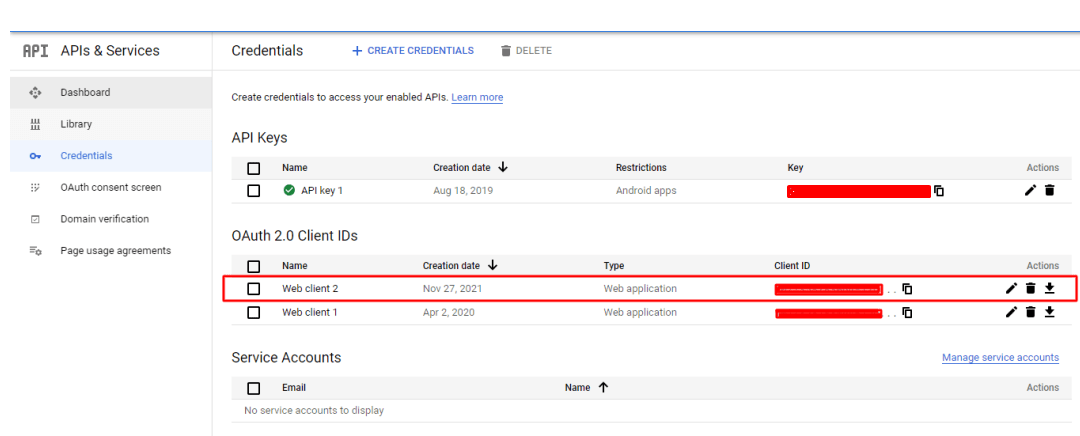Go to Domain verification page
Screen dimensions: 1080x436
(111, 219)
